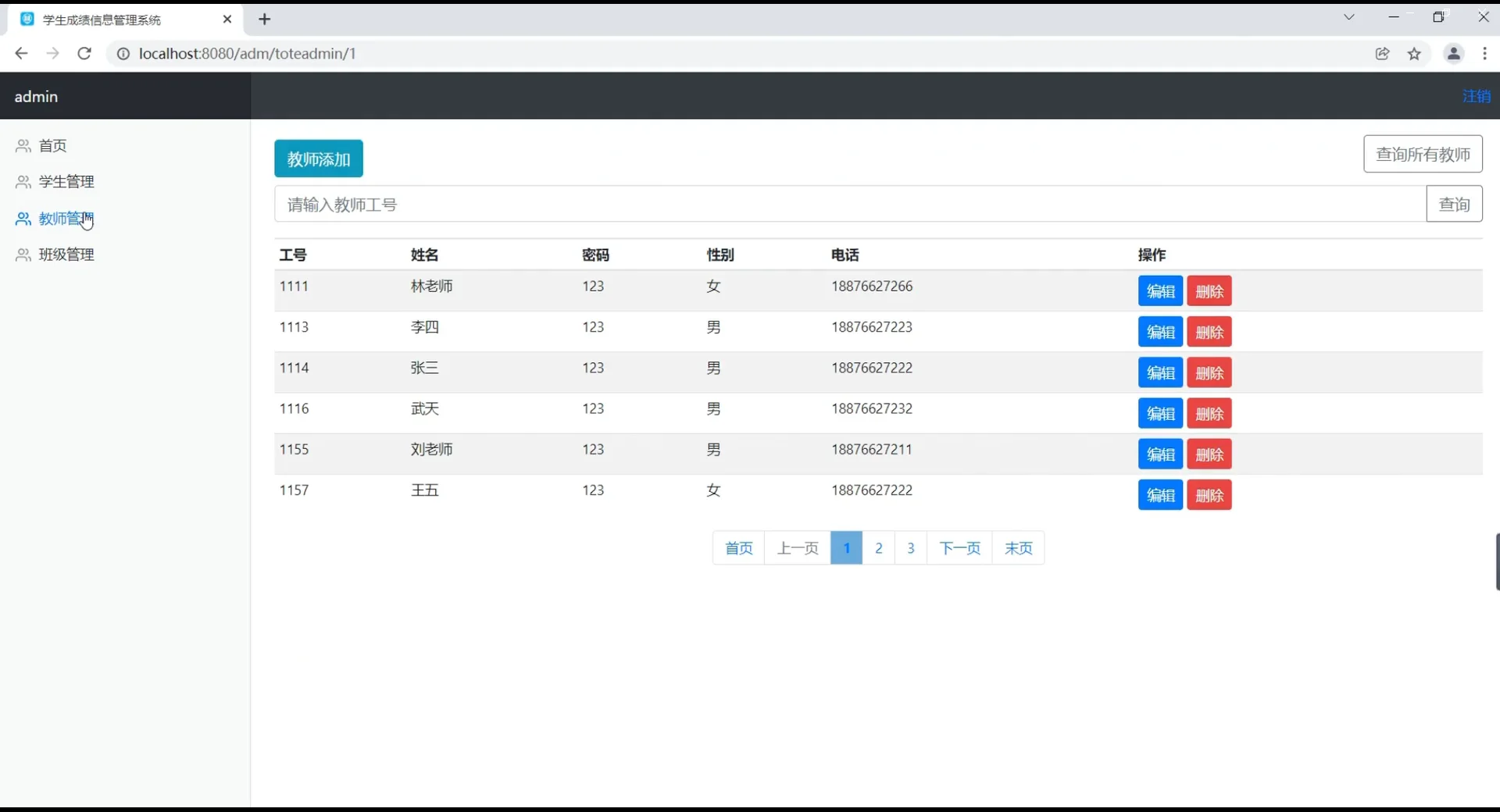The image size is (1500, 812).
Task: Click the 班级管理 icon in sidebar
Action: click(x=22, y=255)
